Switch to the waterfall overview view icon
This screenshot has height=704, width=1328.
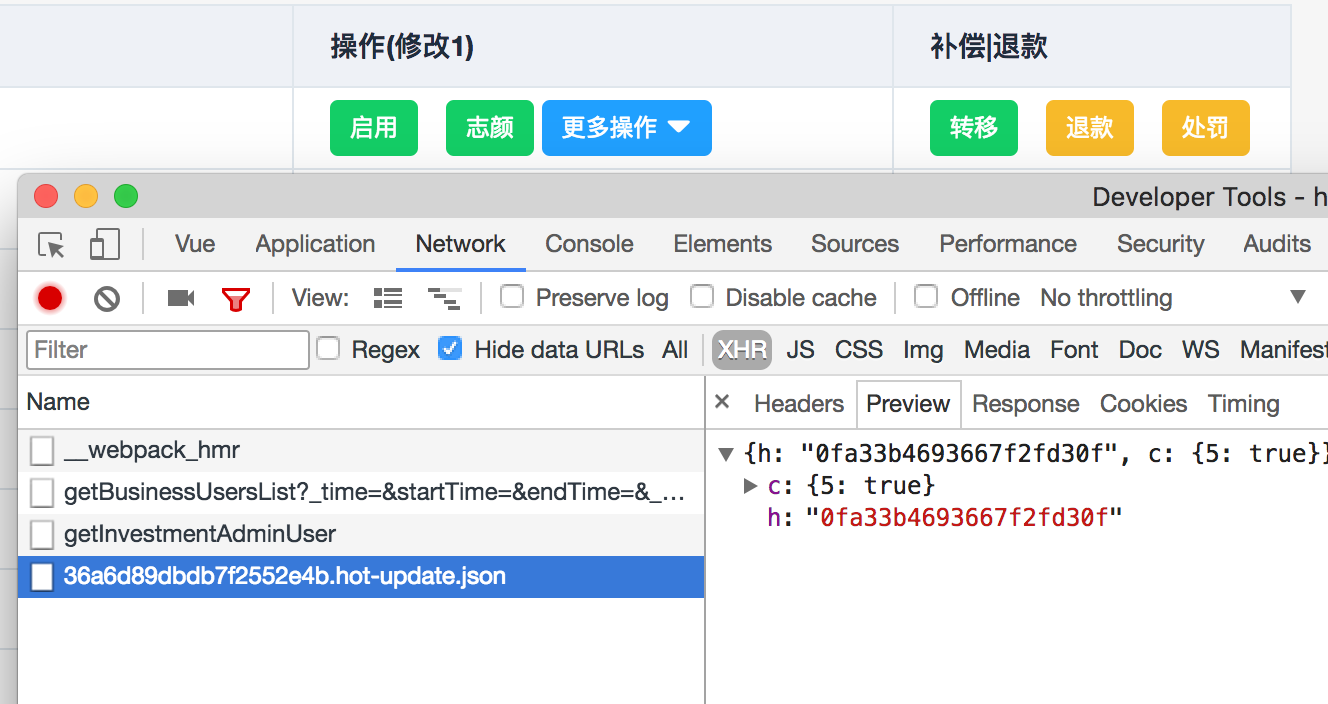click(443, 298)
